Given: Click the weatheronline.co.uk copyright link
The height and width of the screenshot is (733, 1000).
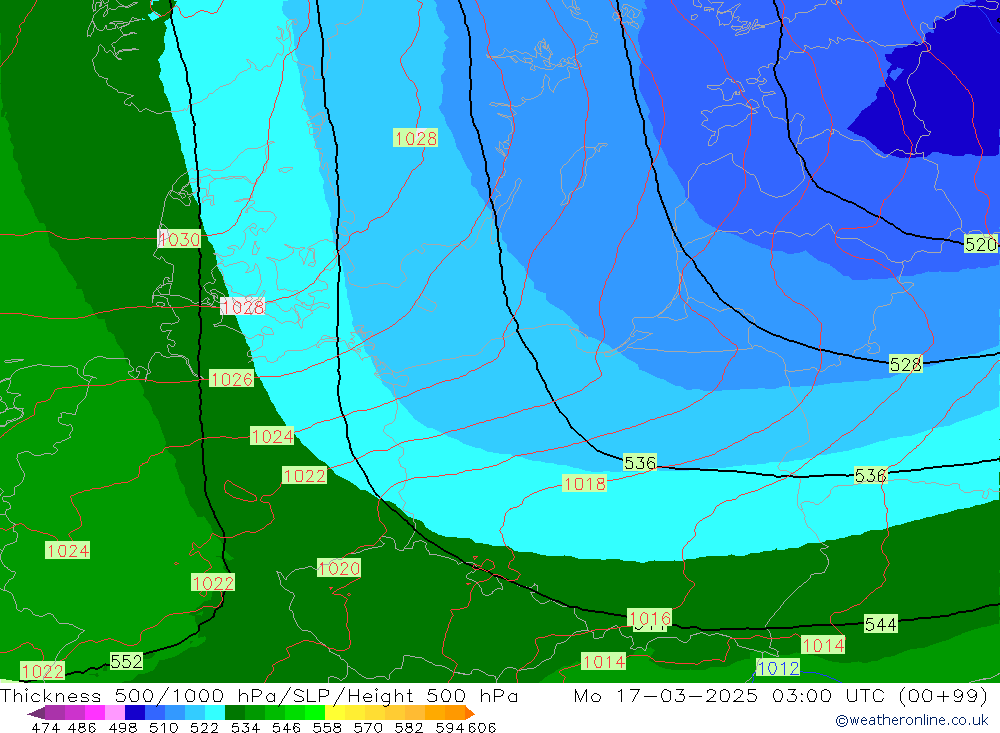Looking at the screenshot, I should (x=912, y=720).
